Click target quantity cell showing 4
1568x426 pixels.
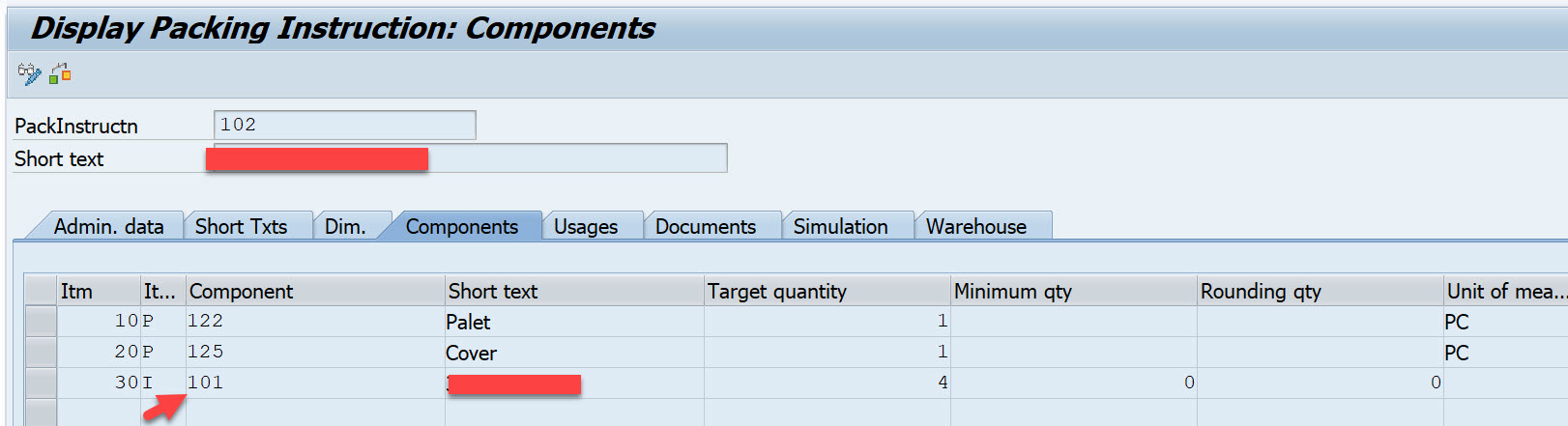coord(827,383)
